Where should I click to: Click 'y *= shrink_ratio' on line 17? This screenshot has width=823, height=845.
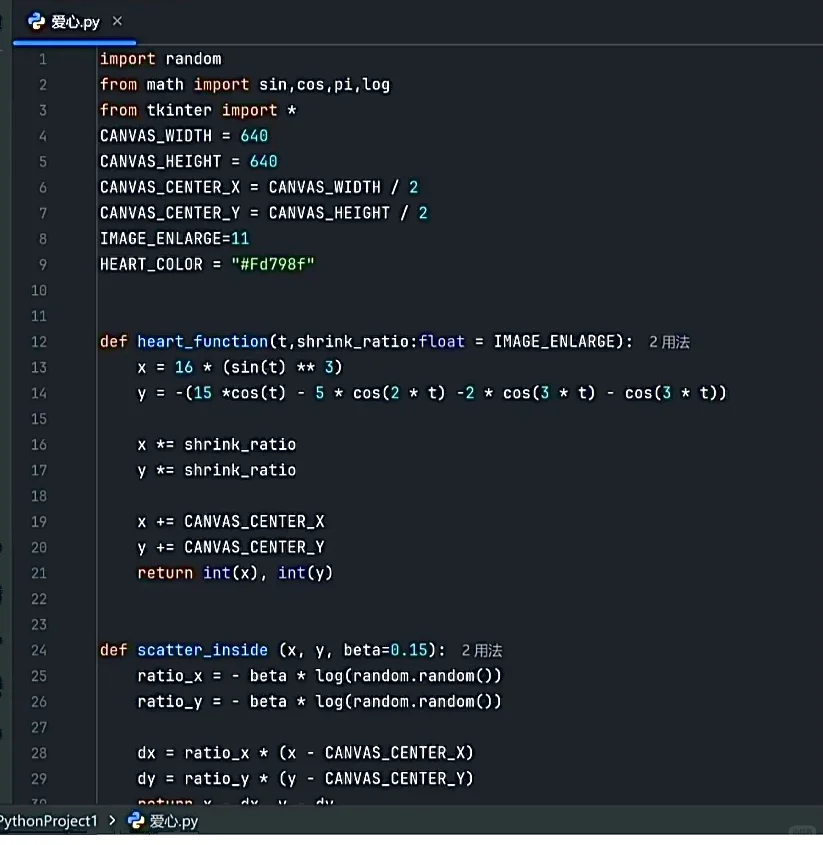(x=217, y=470)
